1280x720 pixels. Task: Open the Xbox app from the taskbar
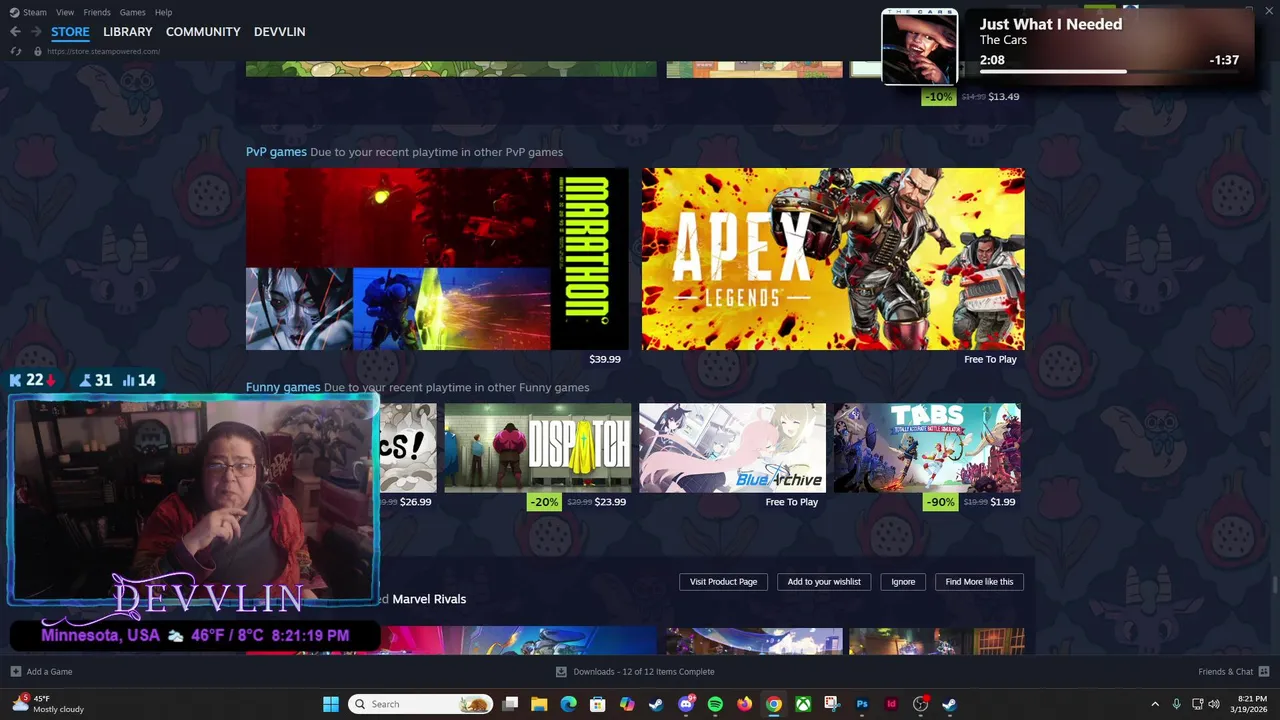(803, 704)
